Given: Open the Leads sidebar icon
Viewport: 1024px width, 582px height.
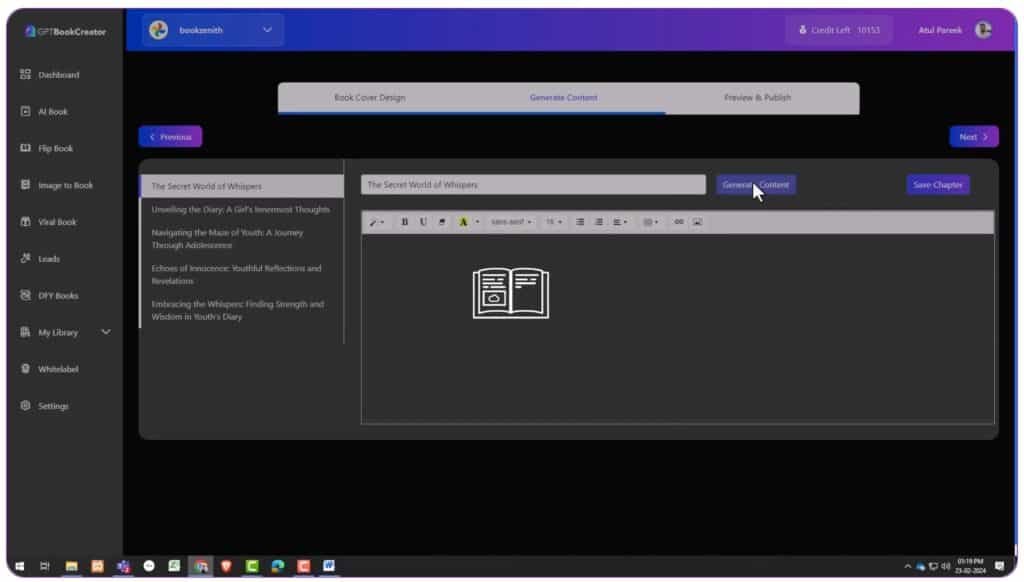Looking at the screenshot, I should click(25, 259).
